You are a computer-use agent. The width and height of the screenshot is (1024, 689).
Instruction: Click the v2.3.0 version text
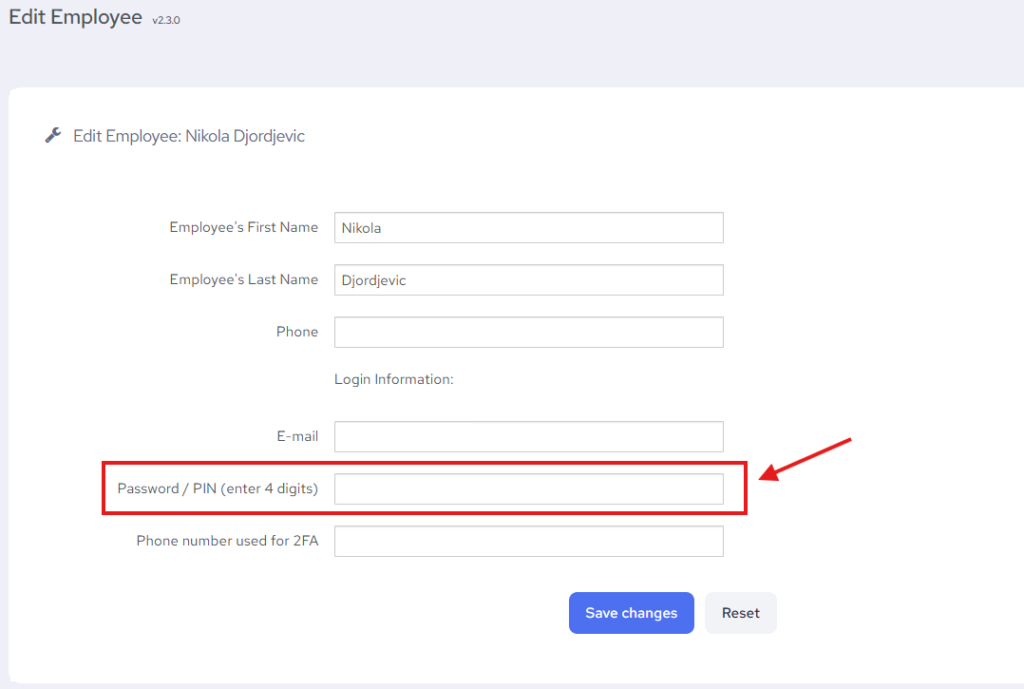166,20
